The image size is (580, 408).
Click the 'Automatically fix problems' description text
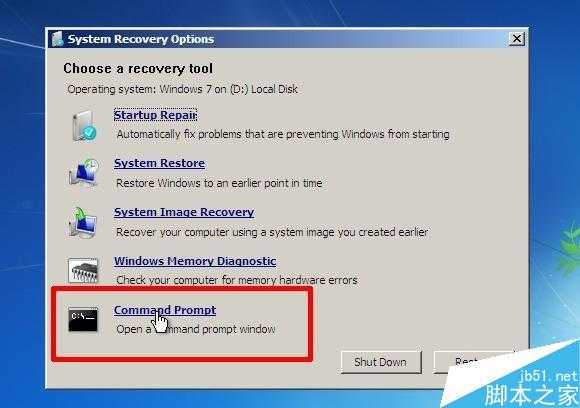tap(283, 134)
